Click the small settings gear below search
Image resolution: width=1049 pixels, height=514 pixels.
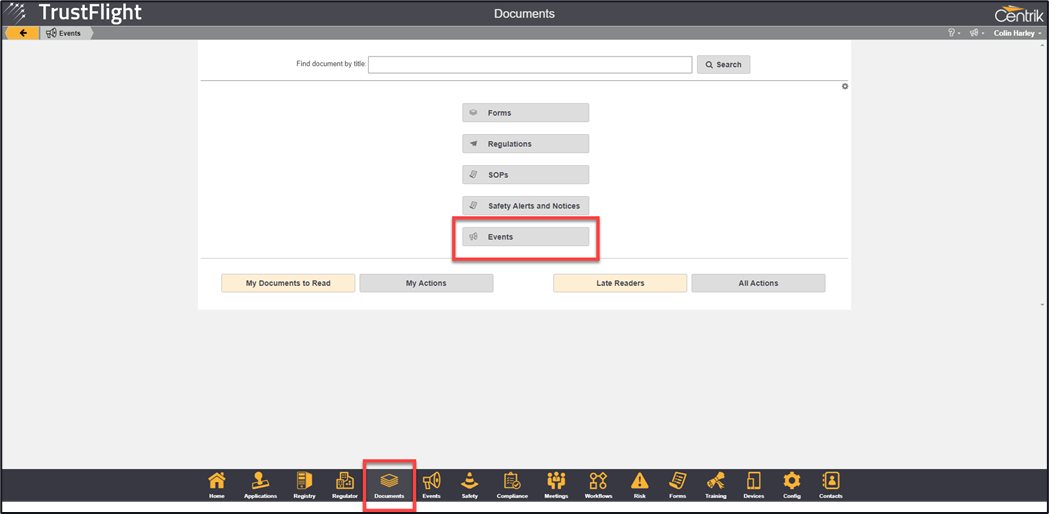(845, 86)
